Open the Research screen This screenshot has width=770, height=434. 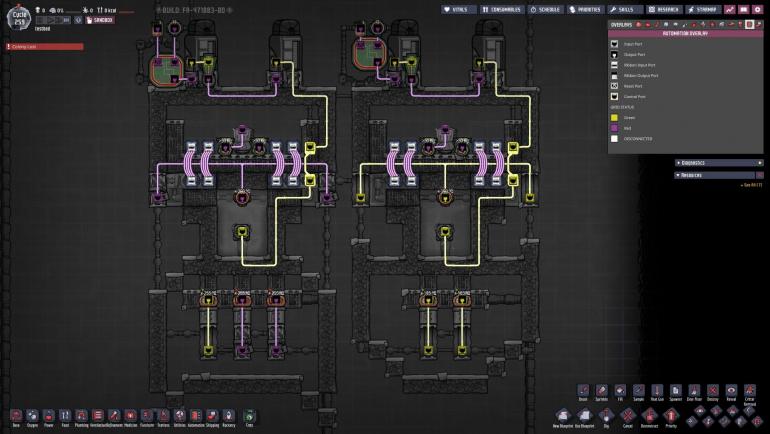tap(664, 9)
